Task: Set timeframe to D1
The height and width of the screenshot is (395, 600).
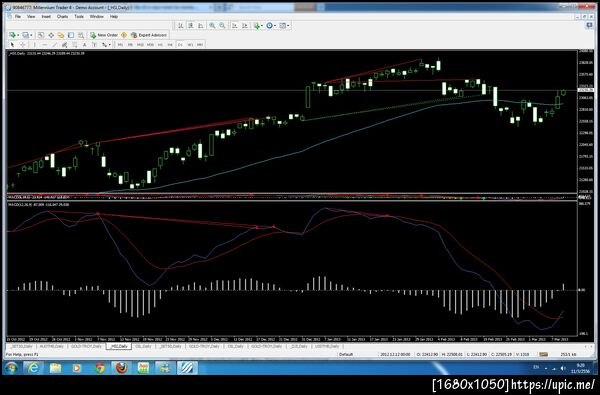Action: pyautogui.click(x=180, y=44)
